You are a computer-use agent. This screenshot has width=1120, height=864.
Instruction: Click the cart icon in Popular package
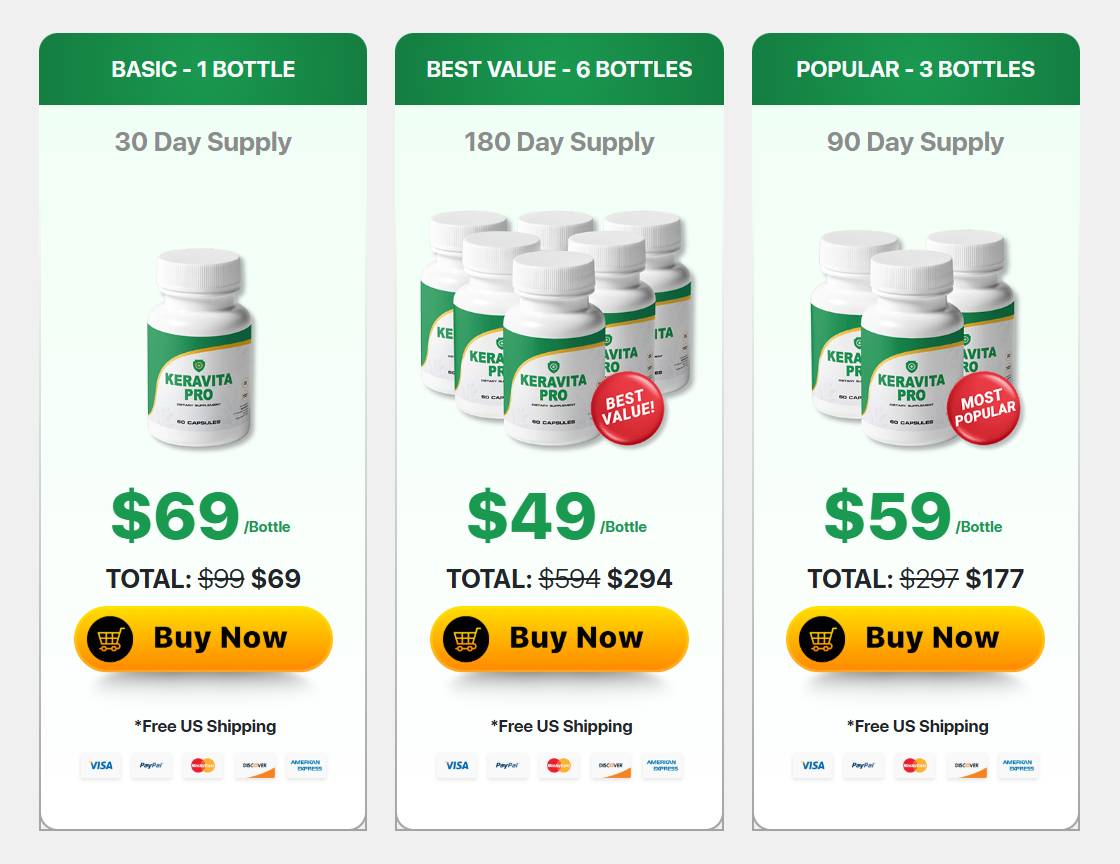point(822,638)
